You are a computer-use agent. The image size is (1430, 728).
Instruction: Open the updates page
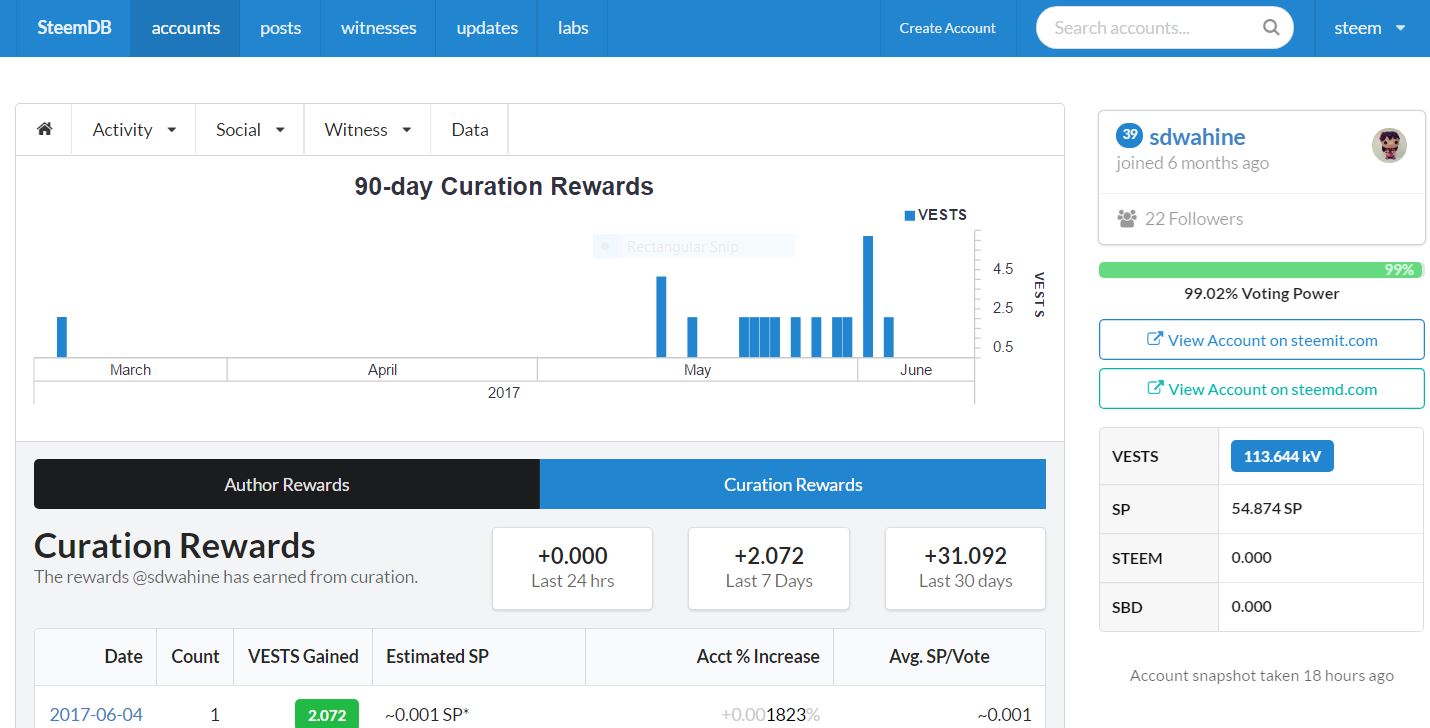point(487,28)
